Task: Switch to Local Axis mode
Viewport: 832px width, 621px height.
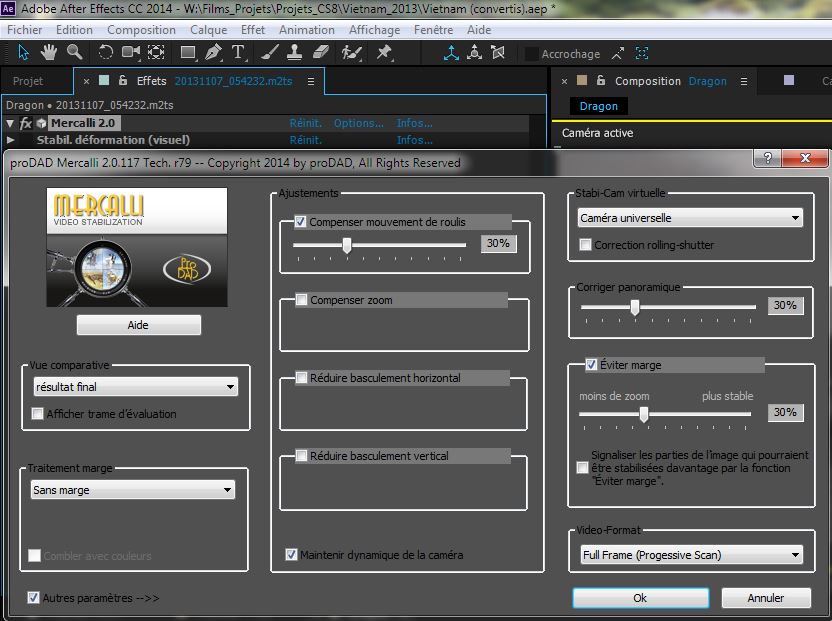Action: 451,53
